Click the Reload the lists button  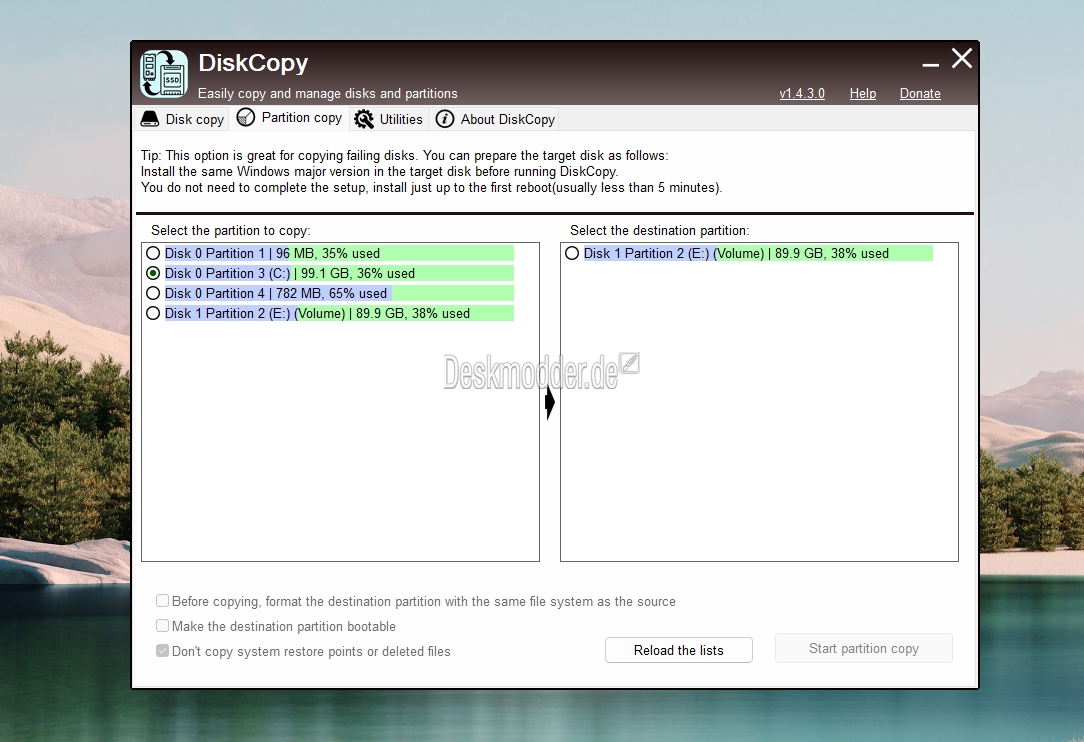pos(679,650)
